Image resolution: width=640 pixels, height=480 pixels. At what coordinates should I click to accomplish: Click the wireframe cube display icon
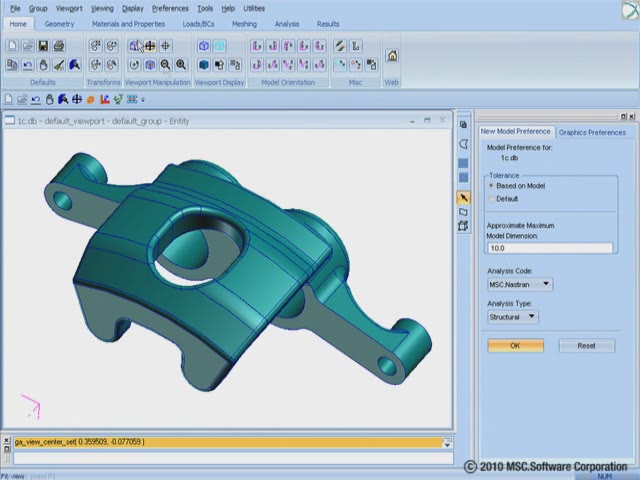point(204,46)
